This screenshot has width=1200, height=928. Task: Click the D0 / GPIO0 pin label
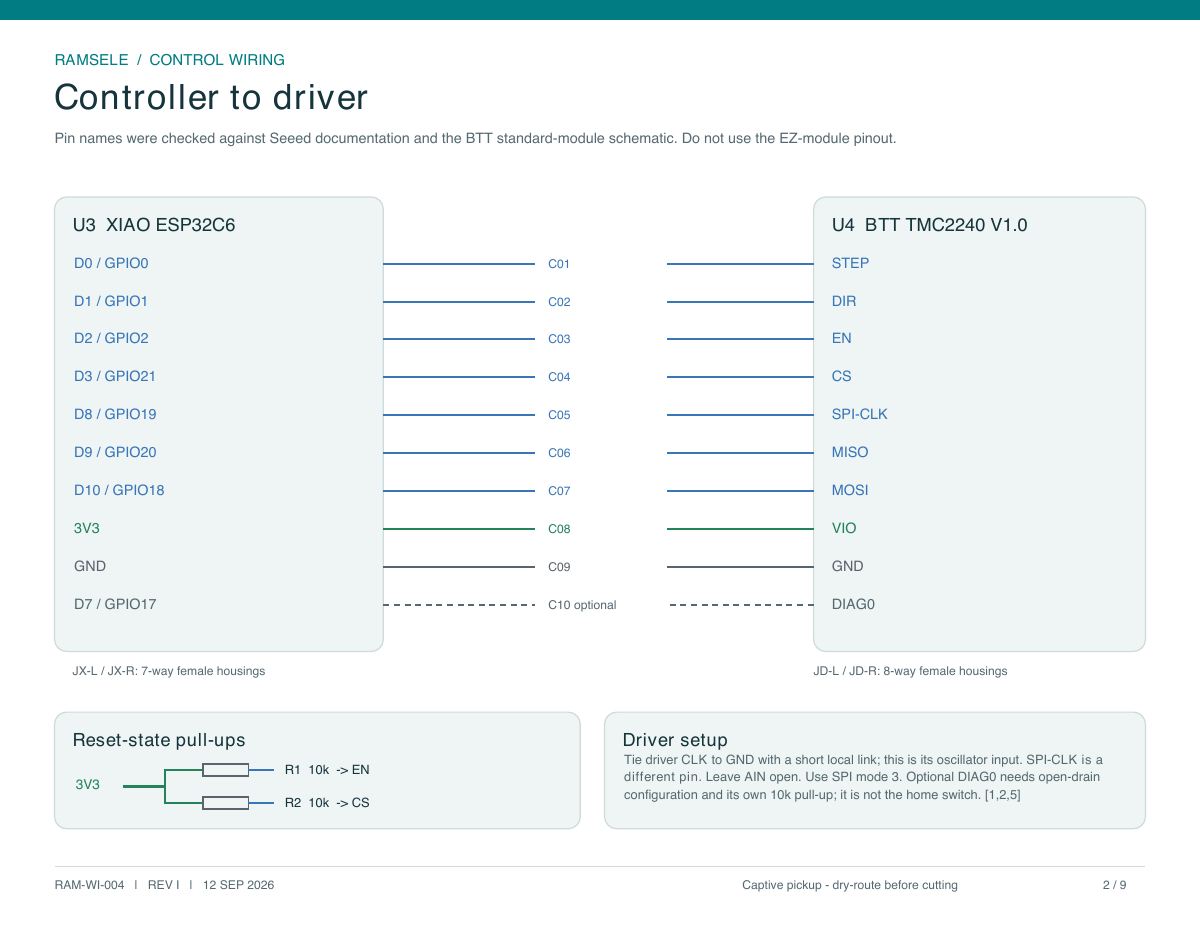pos(111,263)
